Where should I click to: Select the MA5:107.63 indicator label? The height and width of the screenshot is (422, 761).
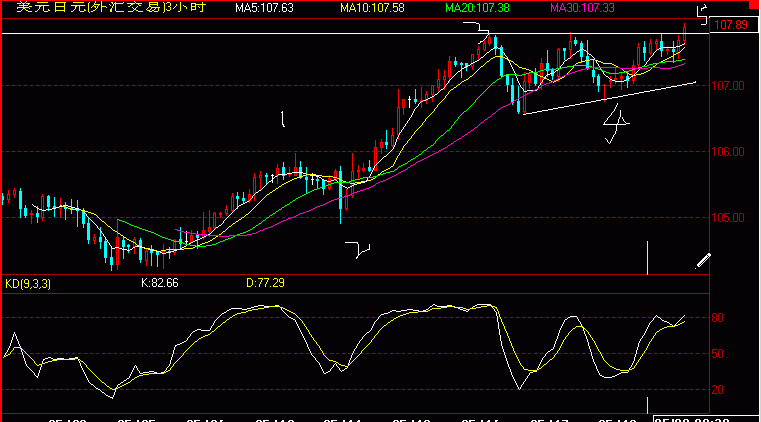click(264, 8)
